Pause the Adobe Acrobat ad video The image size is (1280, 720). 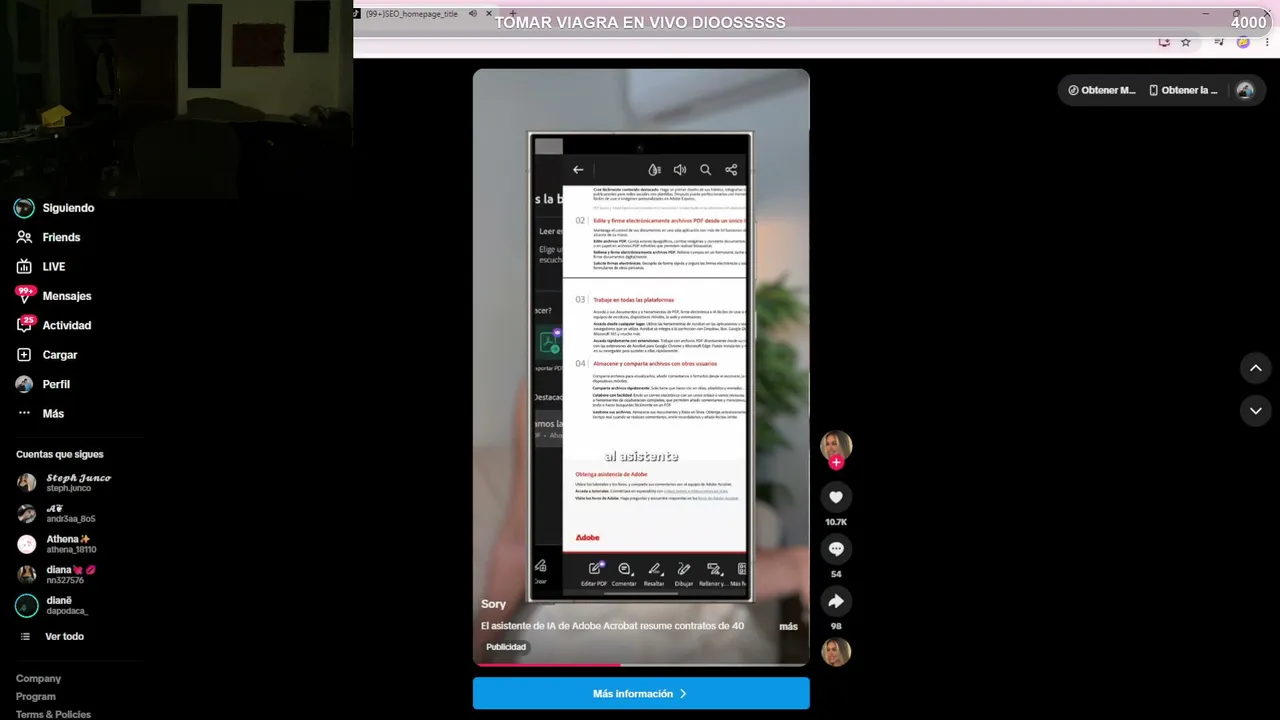(x=641, y=366)
